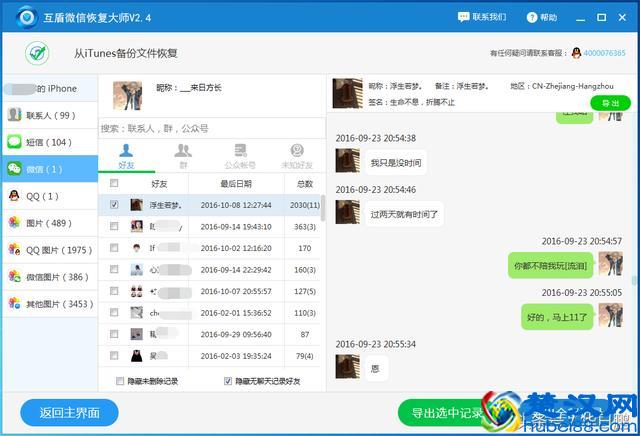Screen dimensions: 640x436
Task: Open the 帮助 help icon
Action: coord(531,17)
